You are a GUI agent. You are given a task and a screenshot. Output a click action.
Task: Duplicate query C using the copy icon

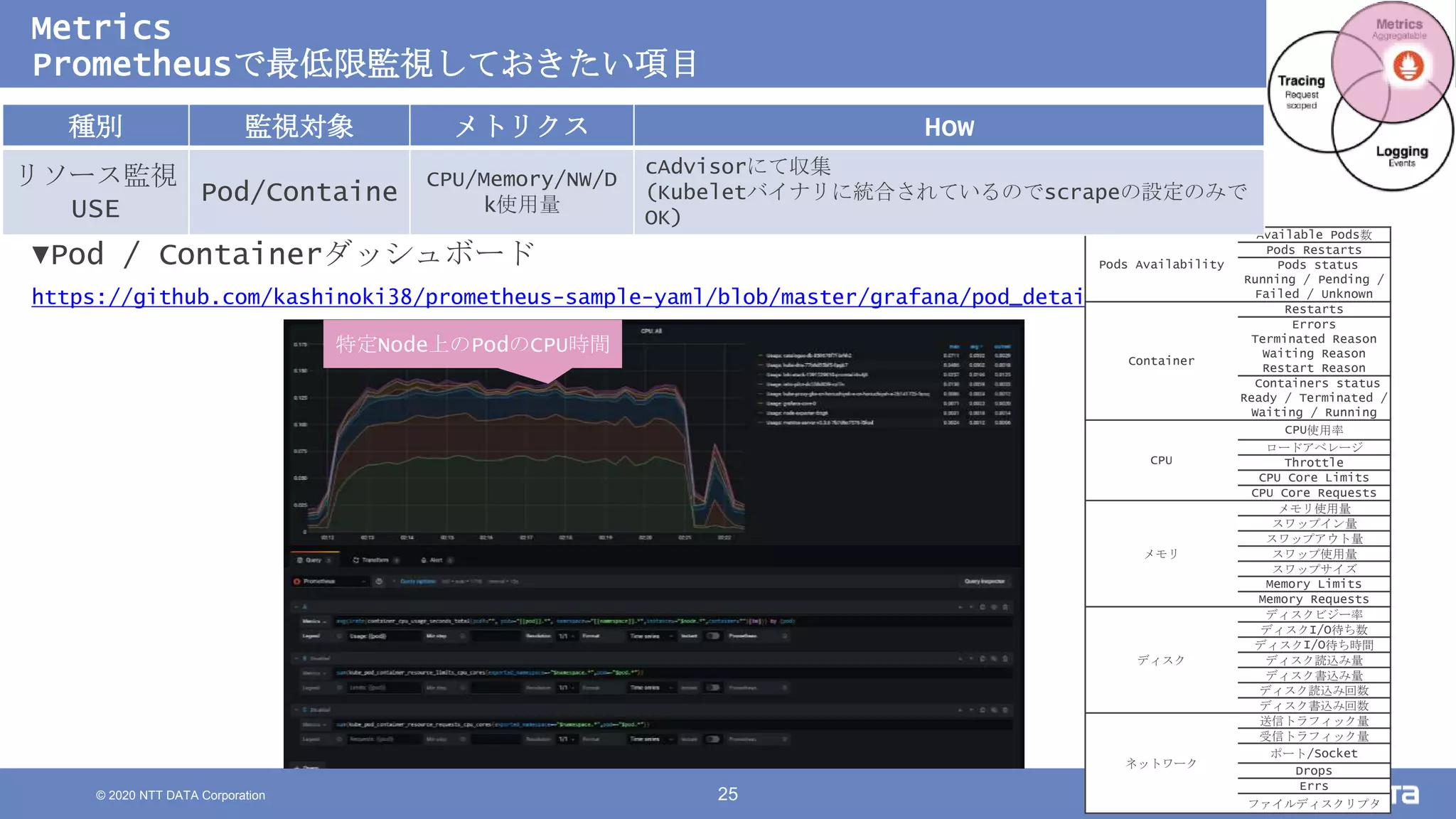coord(983,710)
